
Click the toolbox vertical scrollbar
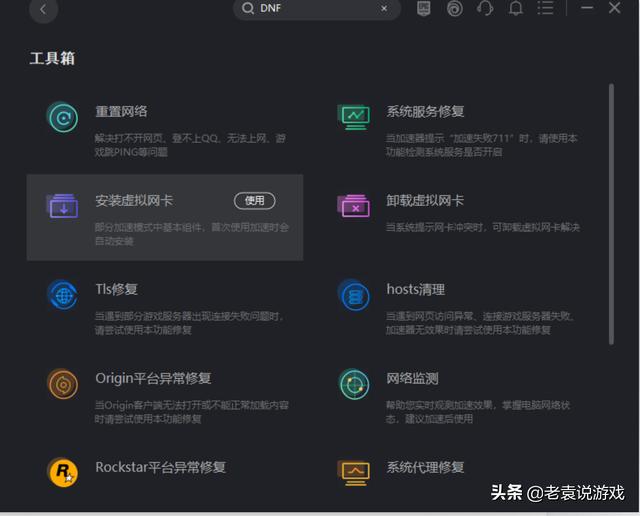pos(611,214)
